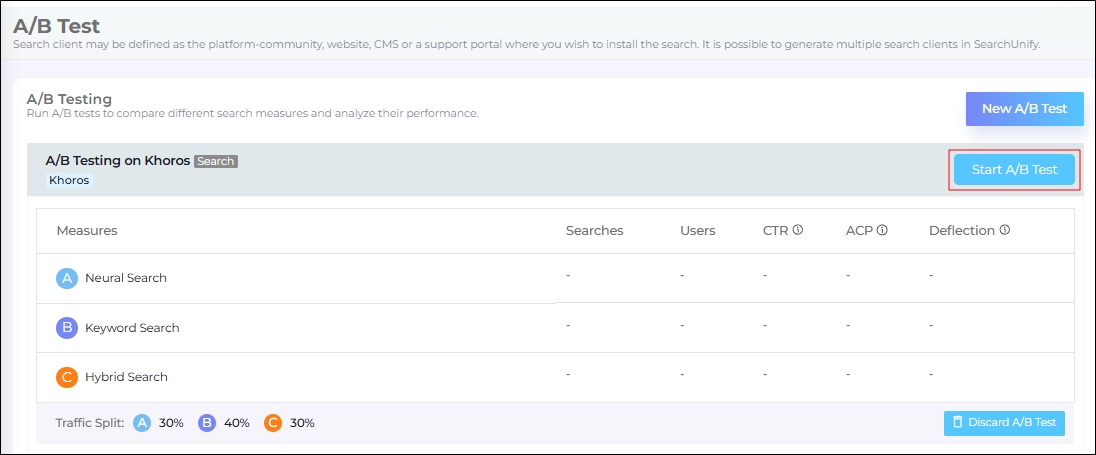Click the Khoros tag label

coord(69,181)
